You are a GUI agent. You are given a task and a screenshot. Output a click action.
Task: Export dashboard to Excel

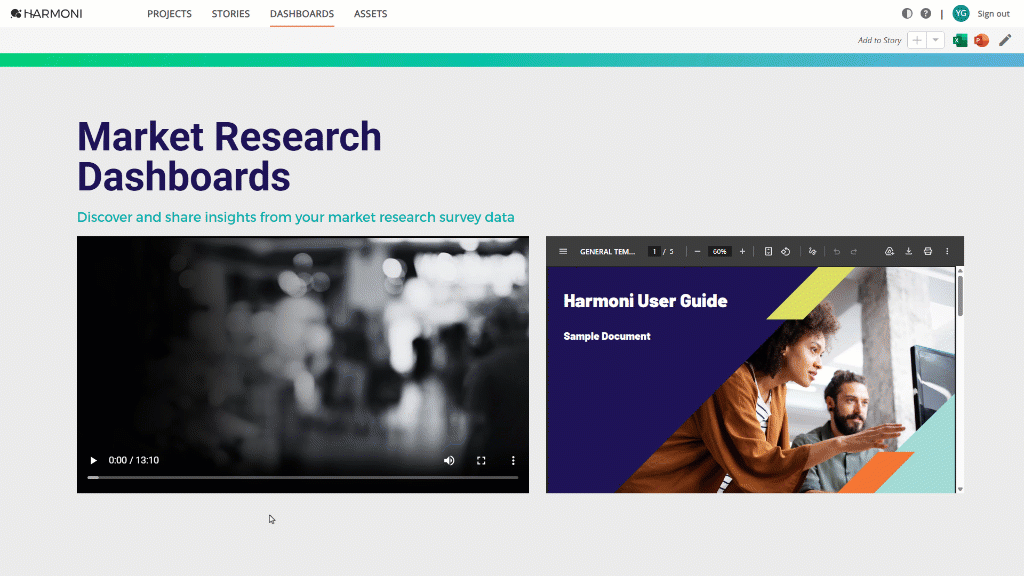[959, 40]
